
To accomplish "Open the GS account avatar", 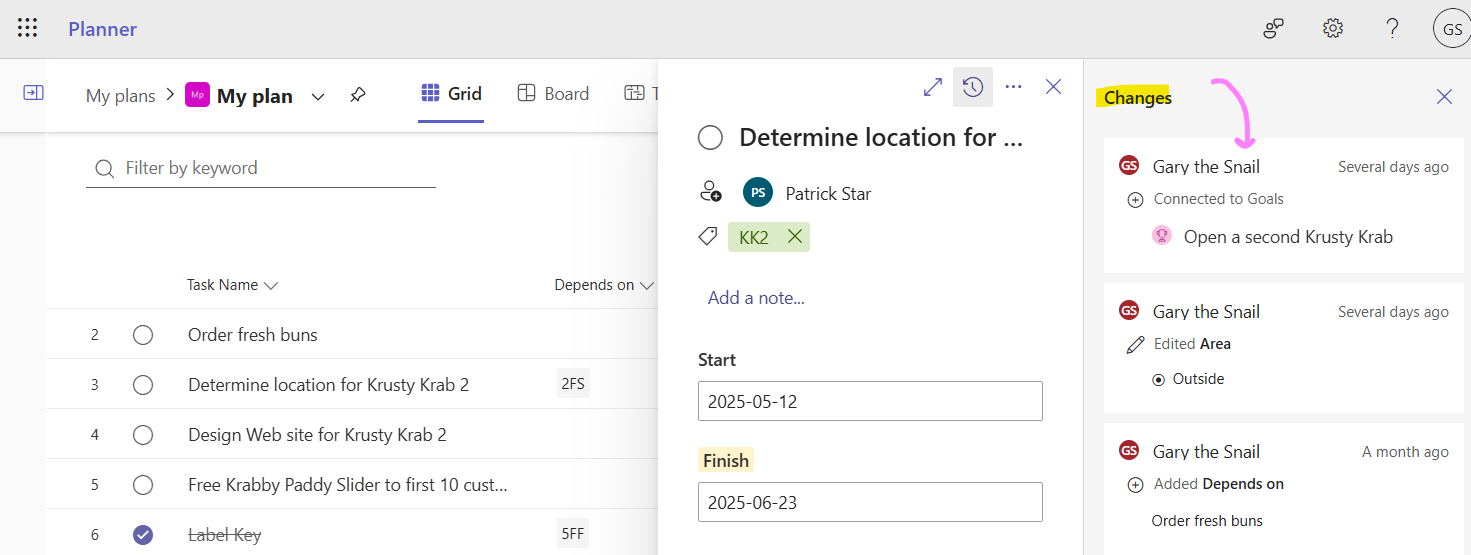I will (x=1452, y=30).
